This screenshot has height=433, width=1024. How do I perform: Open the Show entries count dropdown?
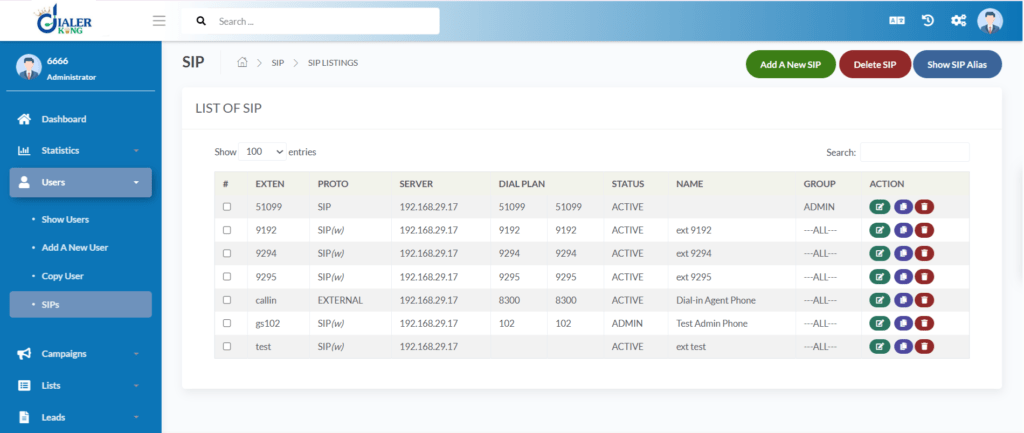coord(264,152)
